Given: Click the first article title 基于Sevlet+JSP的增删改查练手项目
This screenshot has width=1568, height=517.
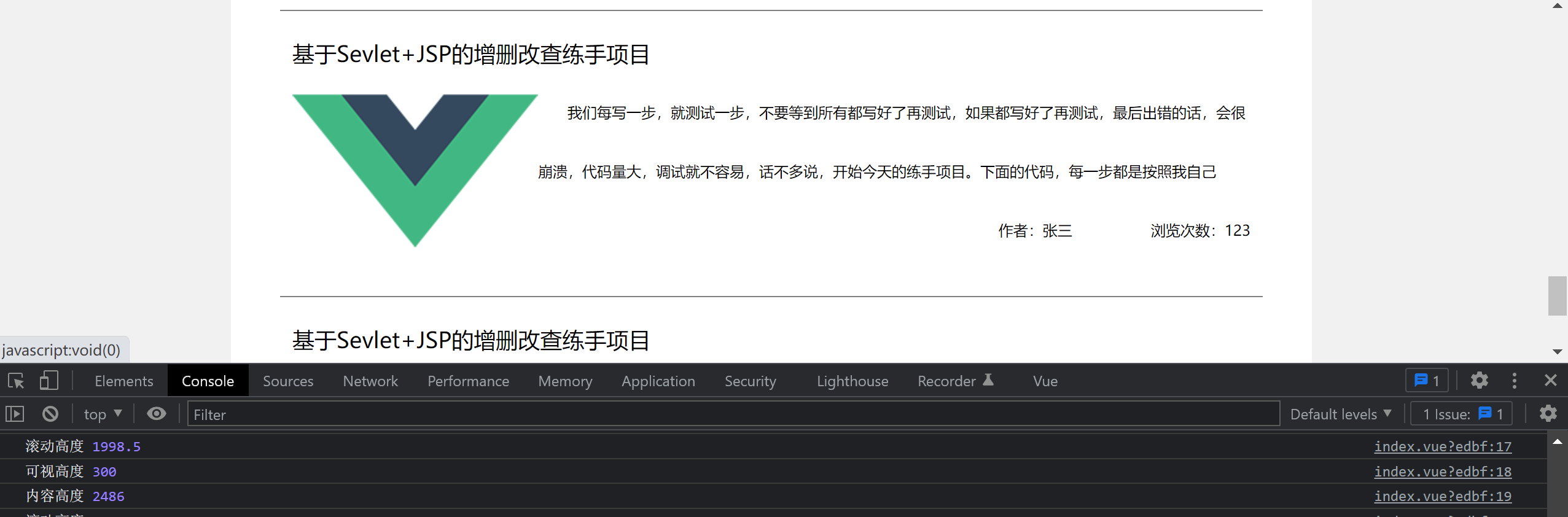Looking at the screenshot, I should pyautogui.click(x=471, y=55).
